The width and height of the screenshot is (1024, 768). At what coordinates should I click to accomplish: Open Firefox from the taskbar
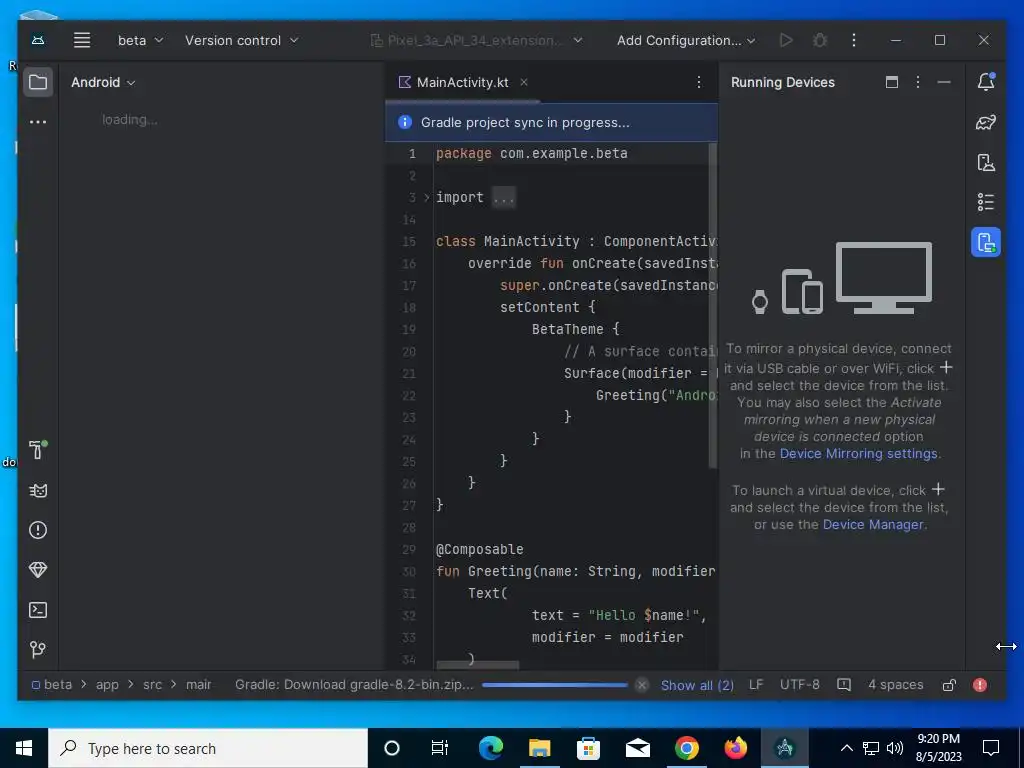[x=735, y=748]
